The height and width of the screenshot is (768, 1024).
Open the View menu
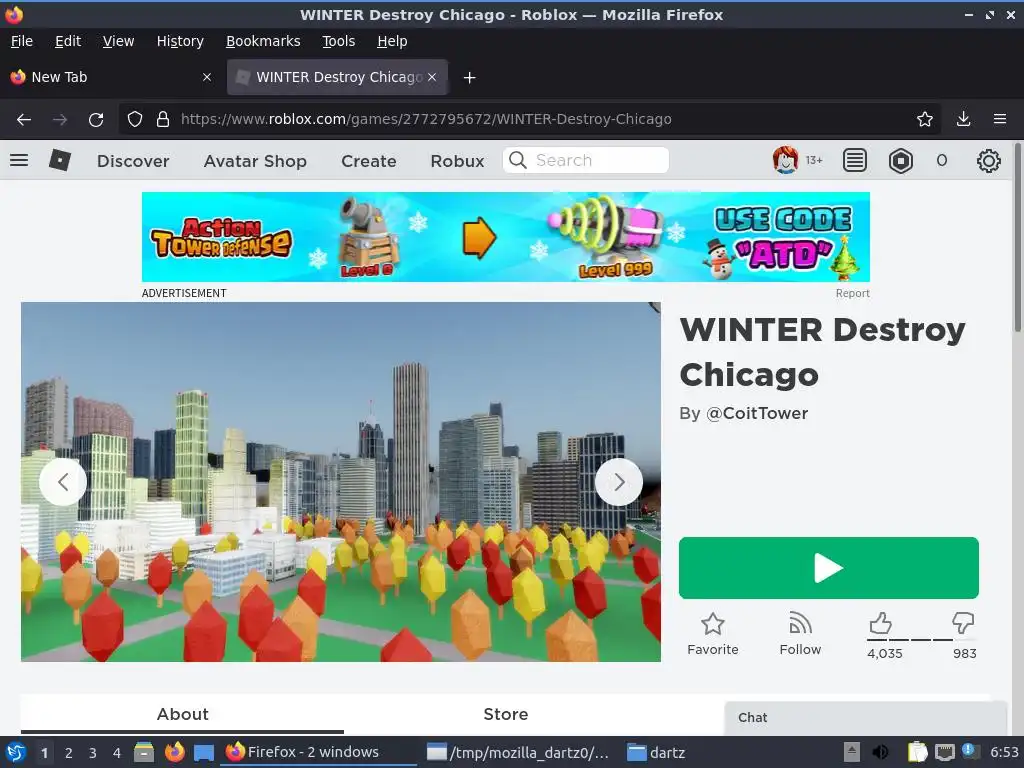coord(118,41)
